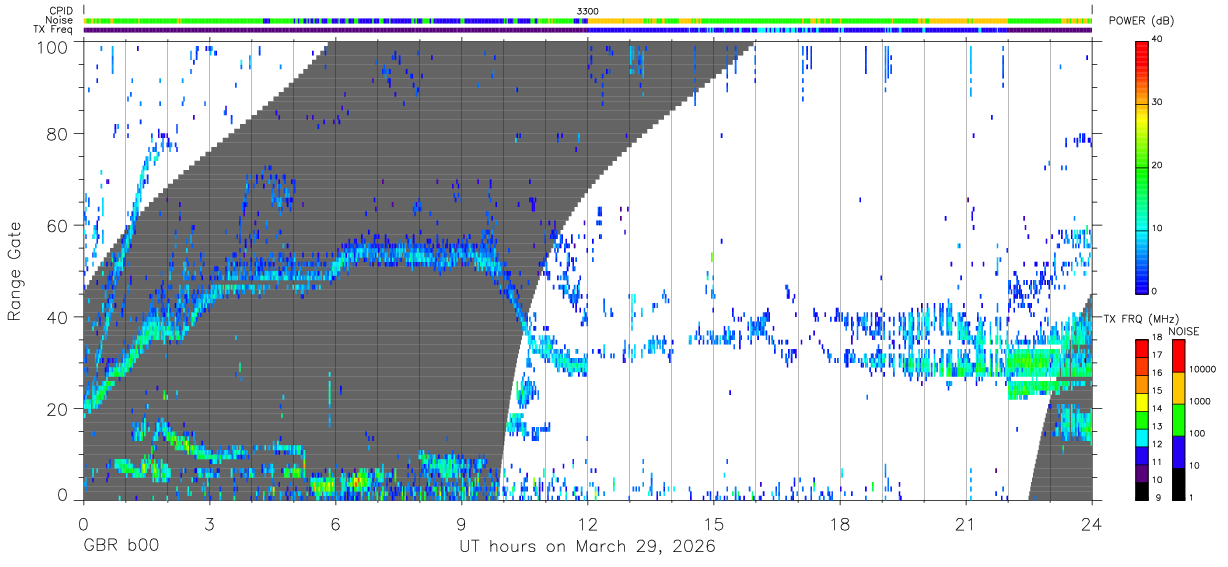Image resolution: width=1228 pixels, height=567 pixels.
Task: Click the NOISE legend title
Action: (1182, 330)
